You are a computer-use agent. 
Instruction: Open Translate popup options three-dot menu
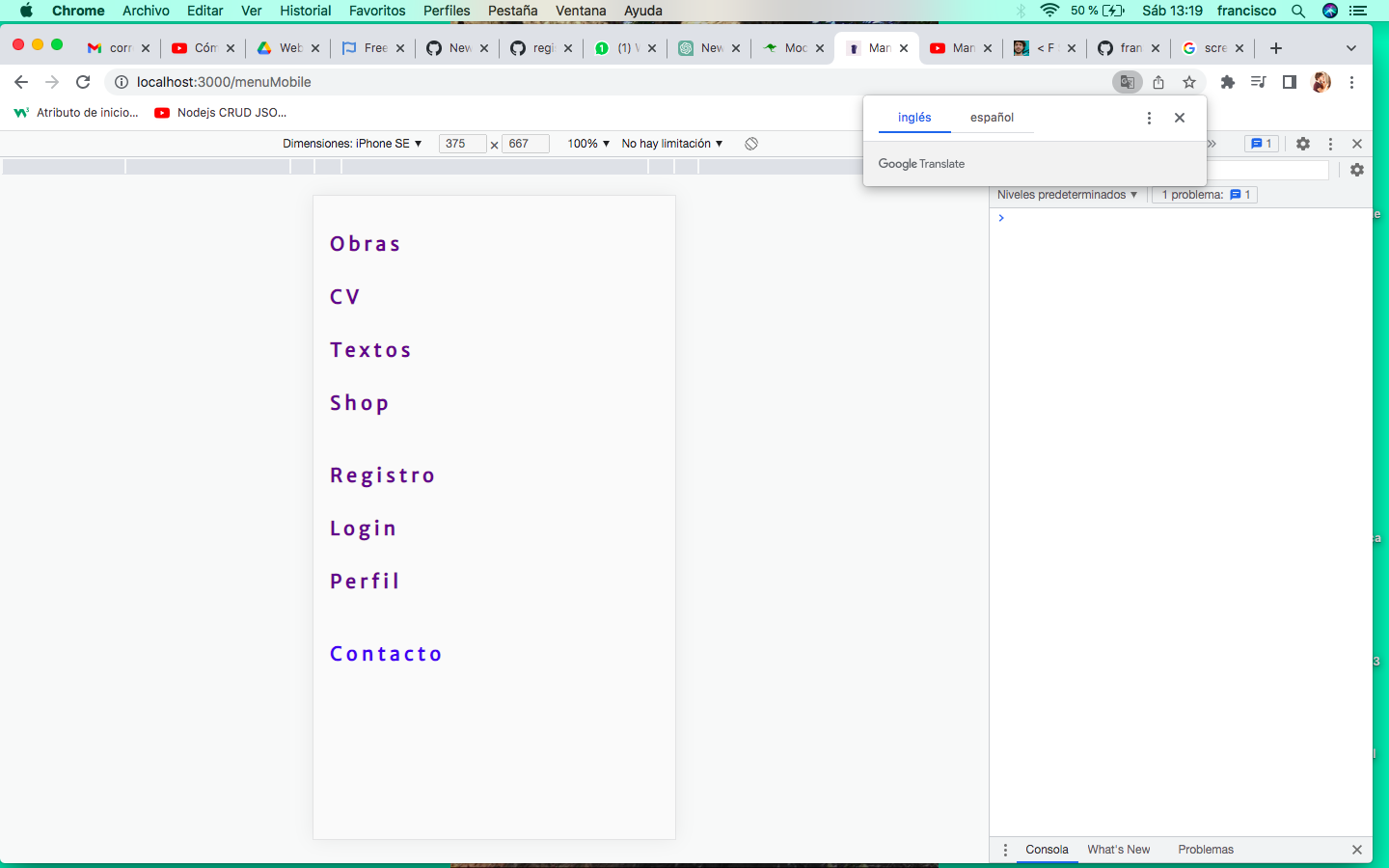pos(1149,118)
